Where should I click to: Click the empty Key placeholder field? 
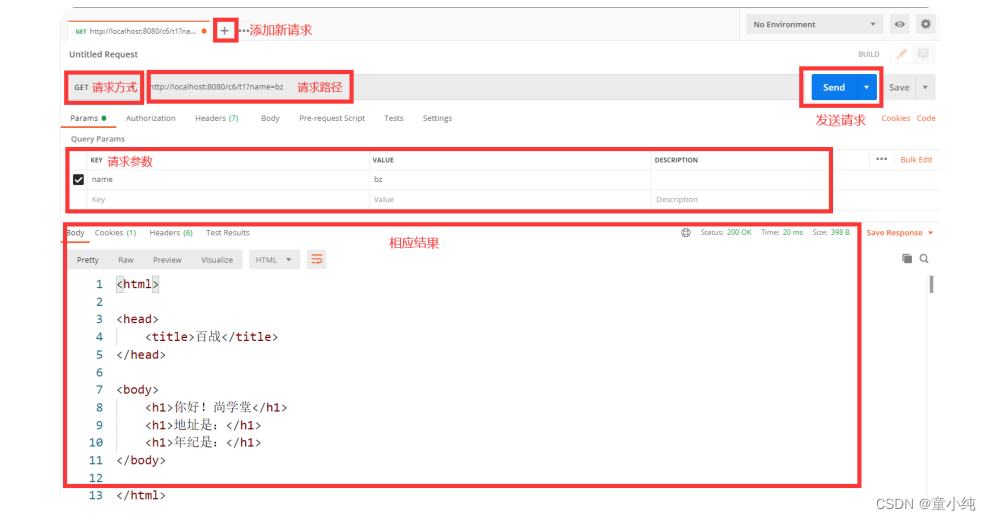228,200
